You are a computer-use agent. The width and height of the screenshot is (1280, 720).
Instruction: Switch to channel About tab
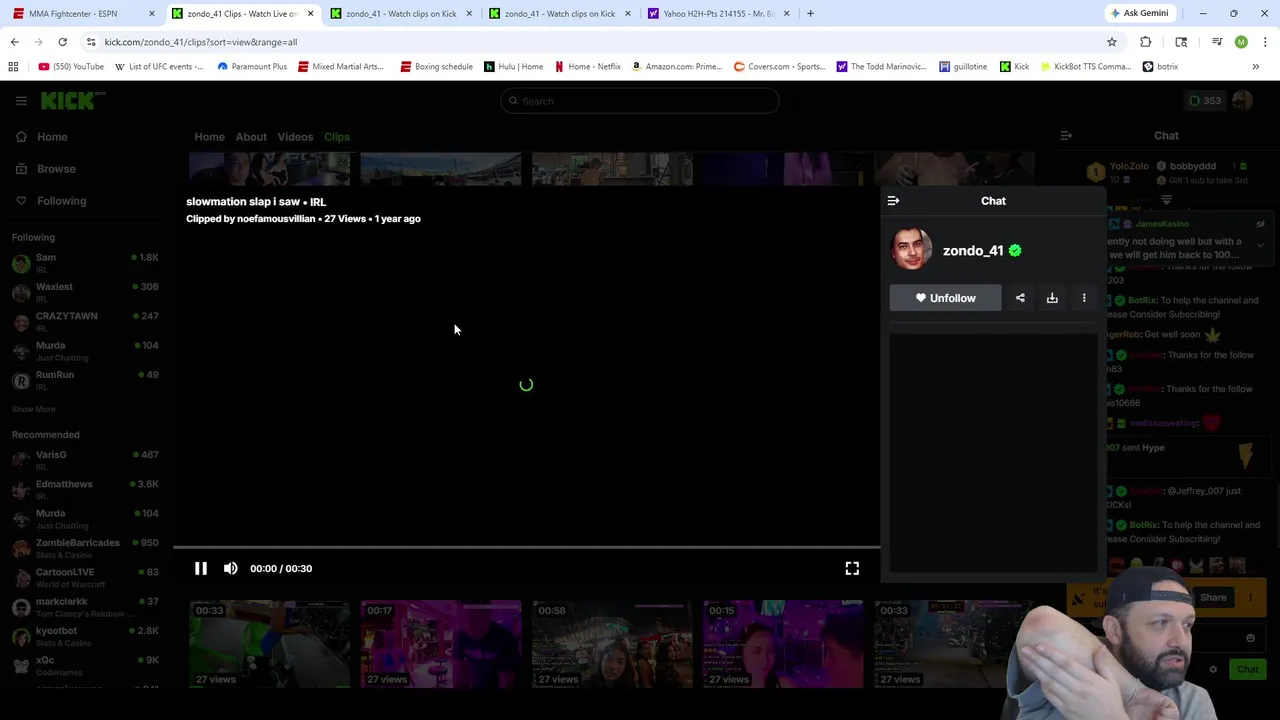point(251,137)
